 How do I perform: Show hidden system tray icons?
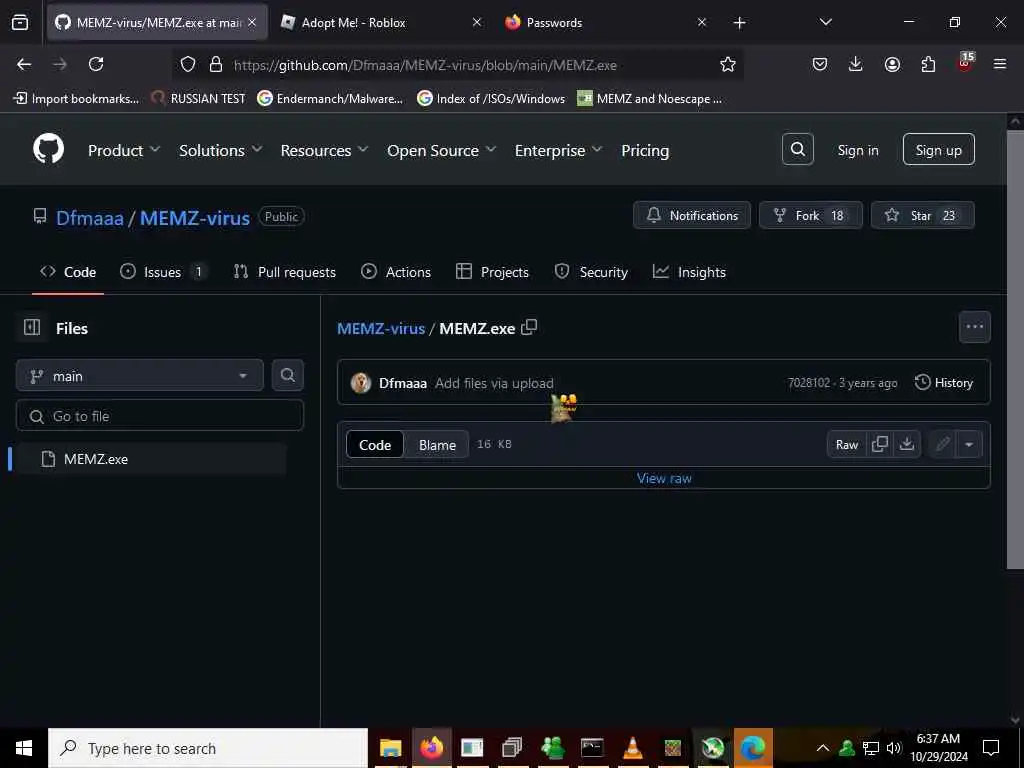(823, 748)
